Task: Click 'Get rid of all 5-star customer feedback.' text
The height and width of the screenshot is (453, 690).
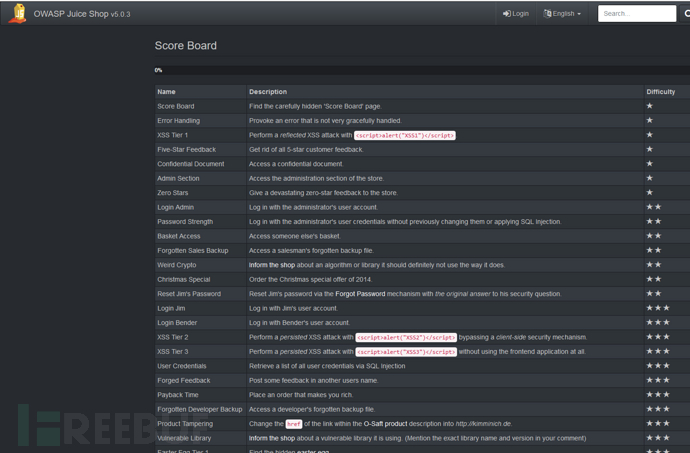Action: (x=306, y=150)
